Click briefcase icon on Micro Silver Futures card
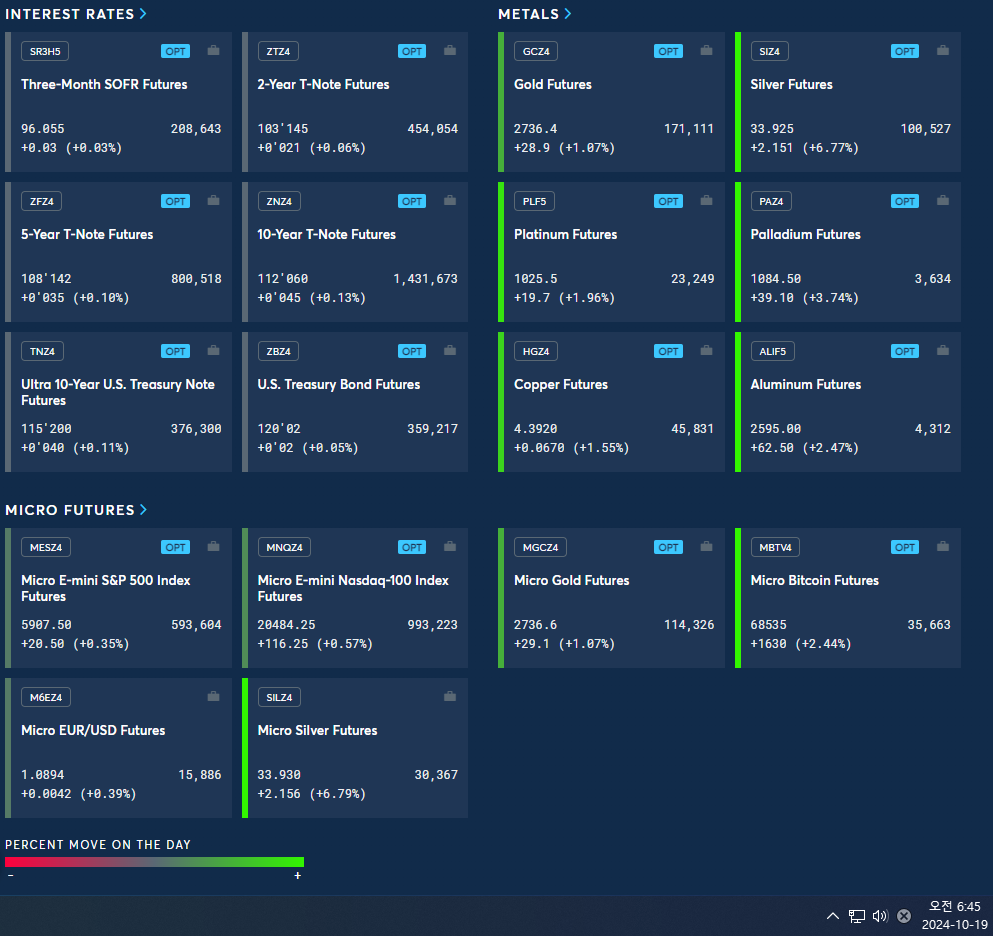Image resolution: width=993 pixels, height=936 pixels. coord(450,697)
